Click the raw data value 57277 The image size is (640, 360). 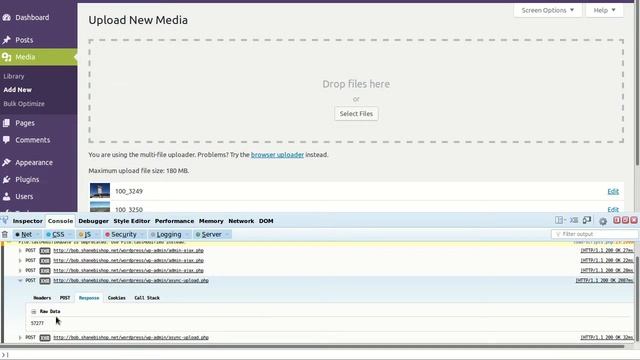click(x=37, y=323)
